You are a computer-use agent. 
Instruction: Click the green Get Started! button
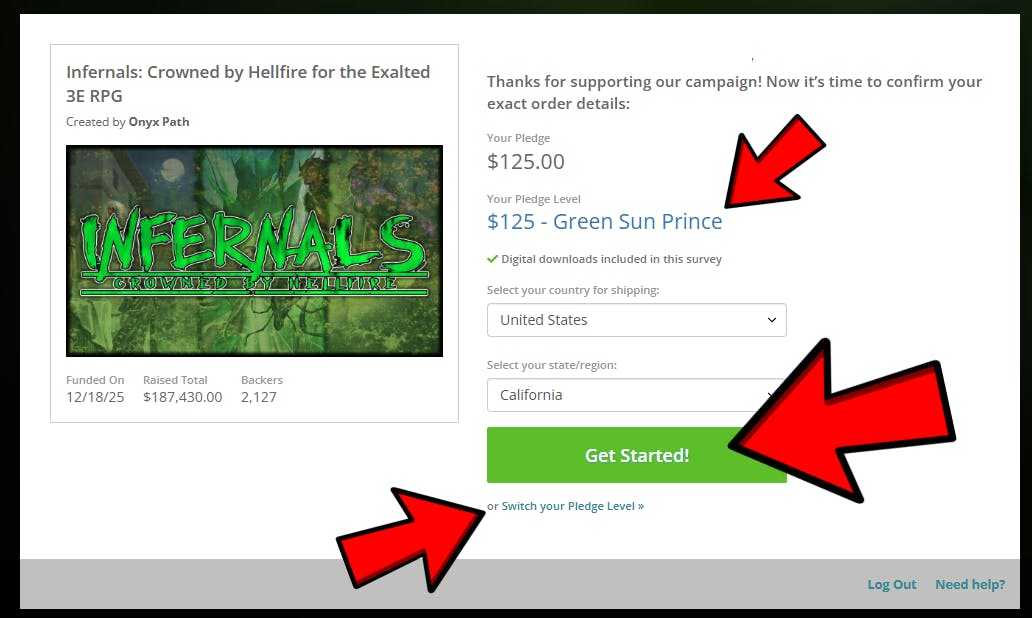636,455
